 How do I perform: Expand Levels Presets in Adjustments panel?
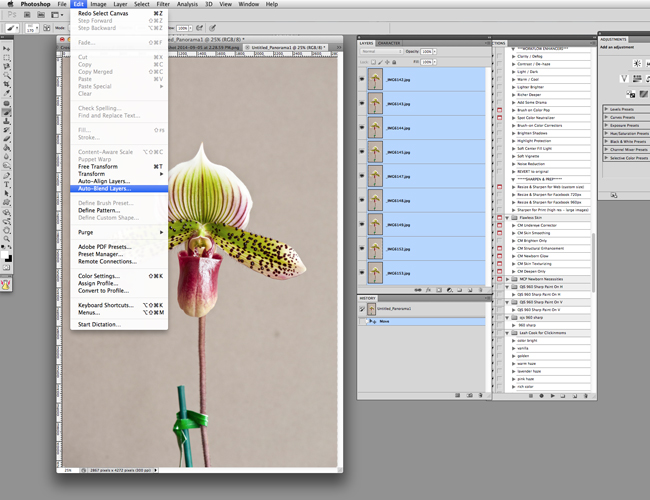pyautogui.click(x=606, y=109)
